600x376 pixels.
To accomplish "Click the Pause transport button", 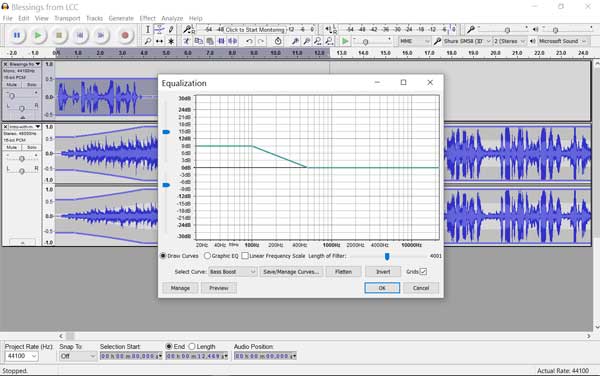I will pos(17,35).
